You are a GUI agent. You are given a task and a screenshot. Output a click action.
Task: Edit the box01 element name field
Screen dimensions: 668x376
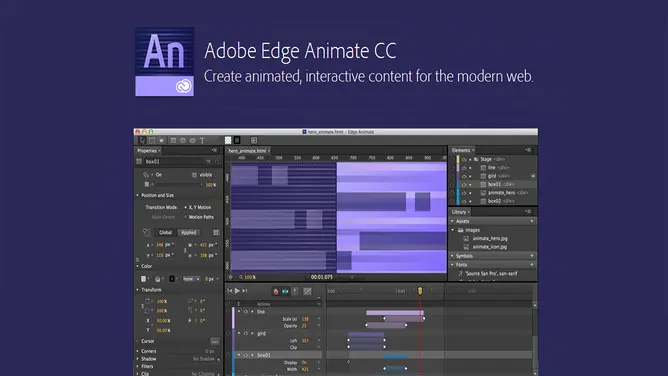175,161
